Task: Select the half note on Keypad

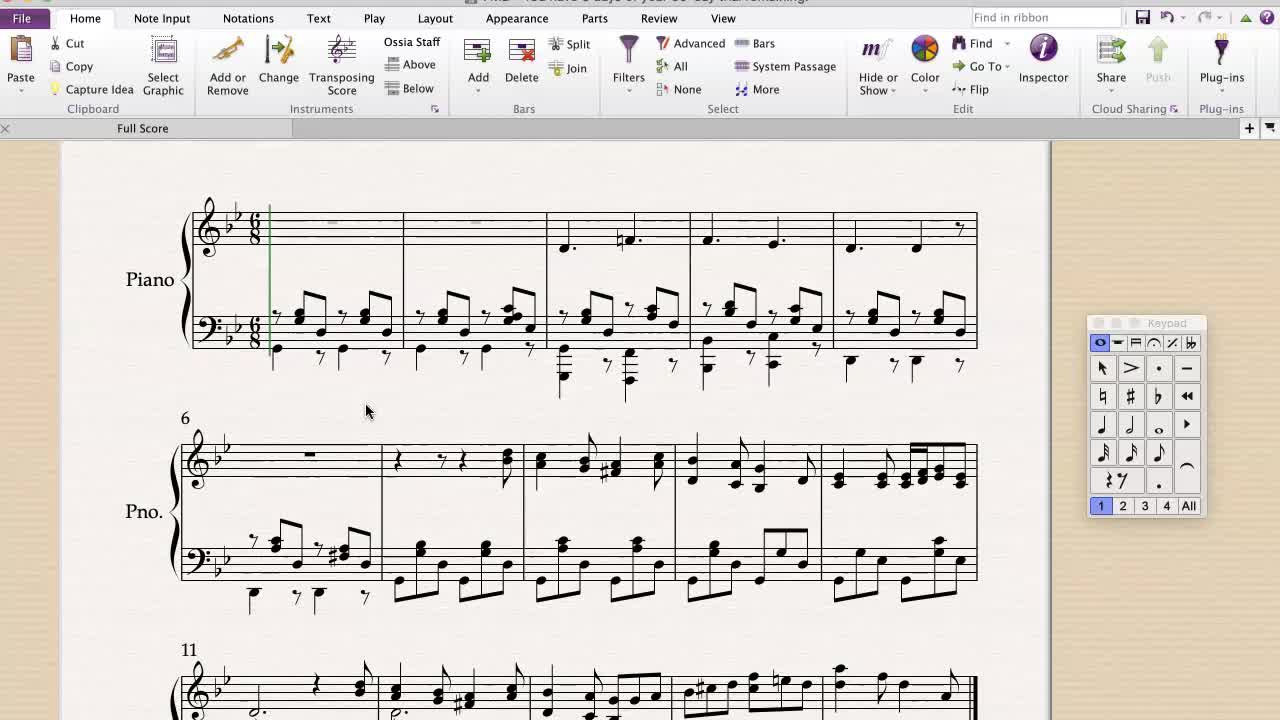Action: point(1131,425)
